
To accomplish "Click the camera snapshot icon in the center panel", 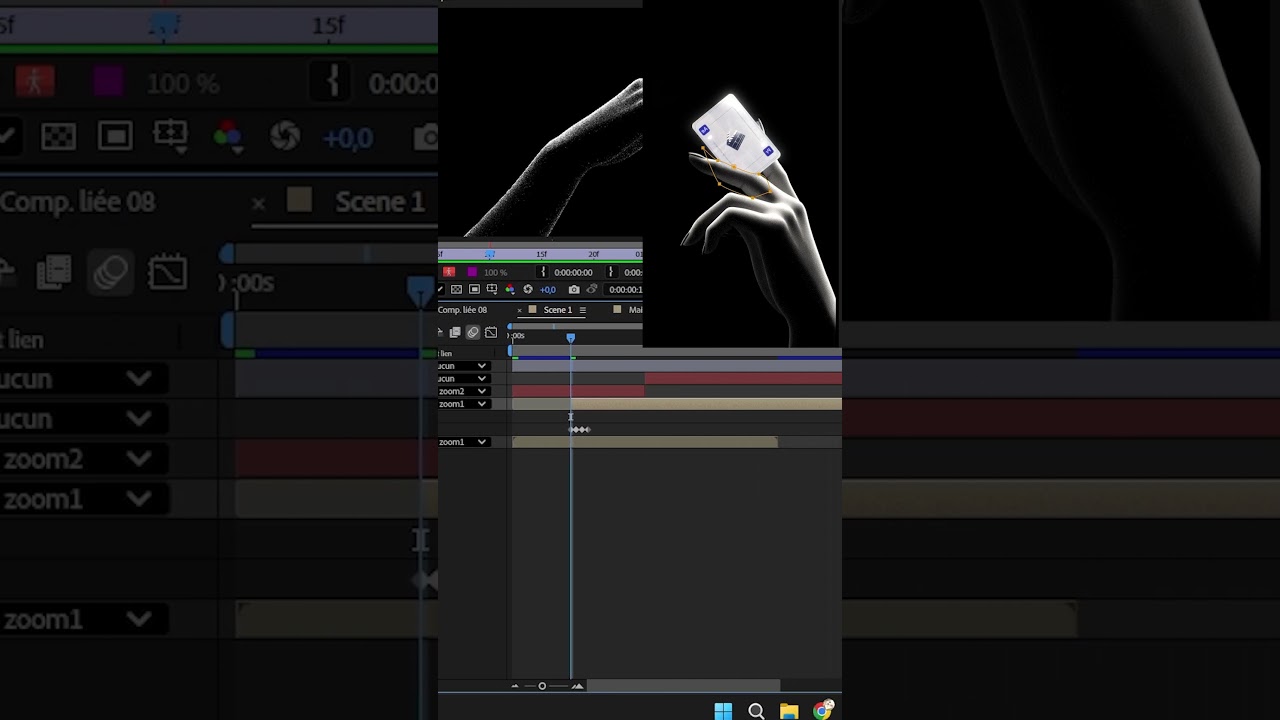I will [x=574, y=290].
